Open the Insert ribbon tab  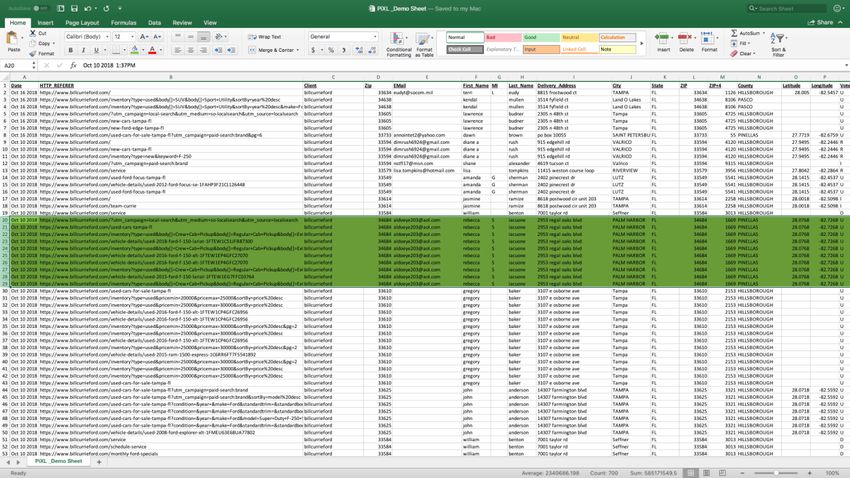tap(46, 23)
